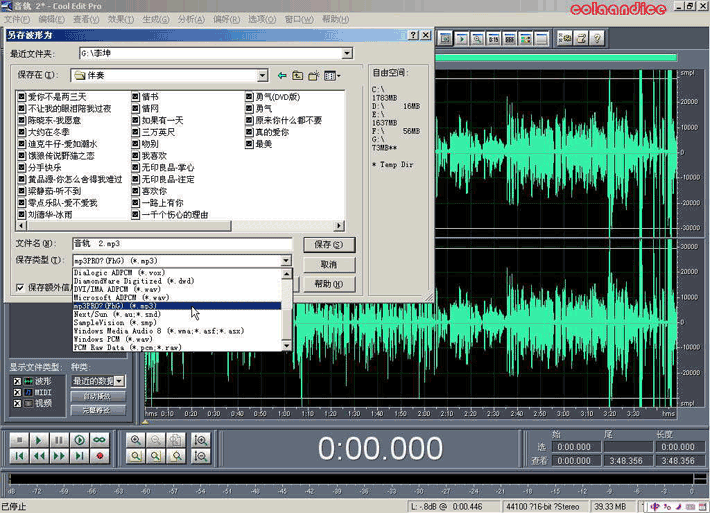
Task: Click the Create New Folder icon
Action: [314, 75]
